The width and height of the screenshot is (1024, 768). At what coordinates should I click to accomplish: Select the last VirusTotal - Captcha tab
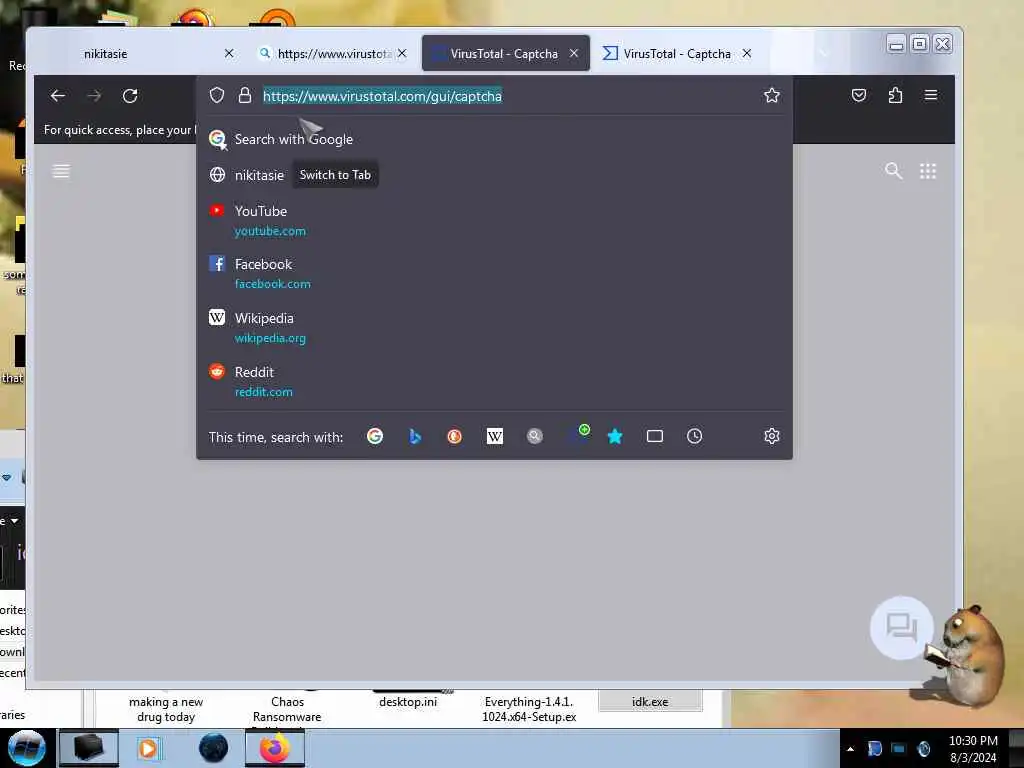677,54
